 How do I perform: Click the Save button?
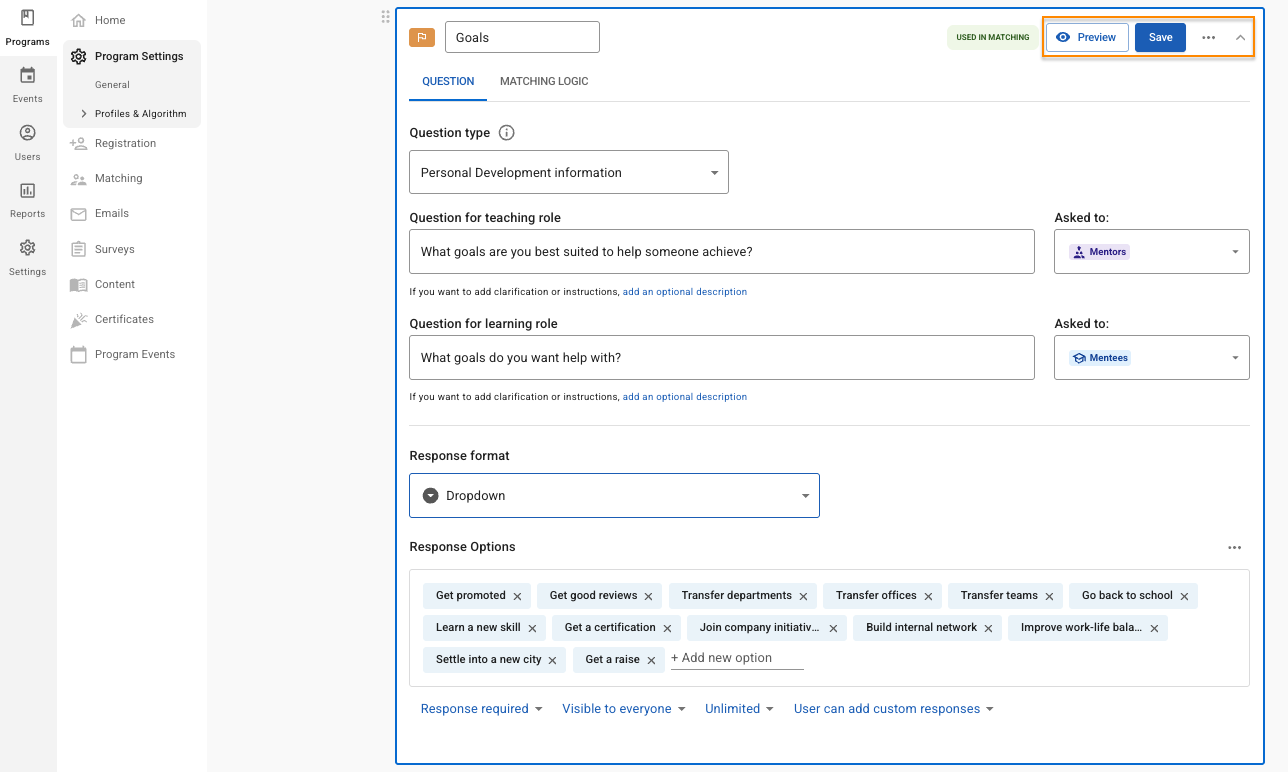click(x=1160, y=38)
